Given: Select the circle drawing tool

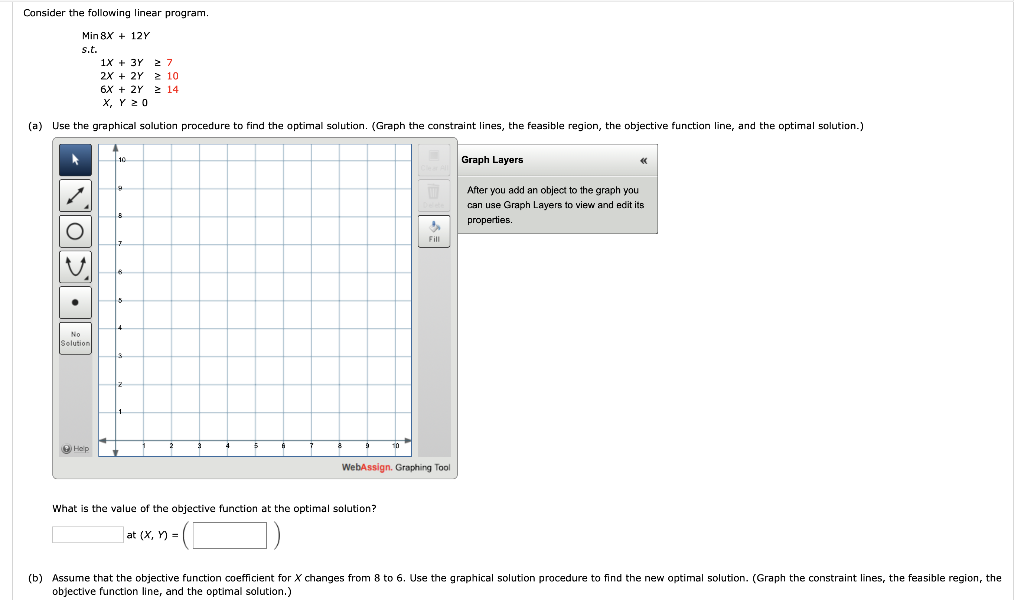Looking at the screenshot, I should (75, 231).
